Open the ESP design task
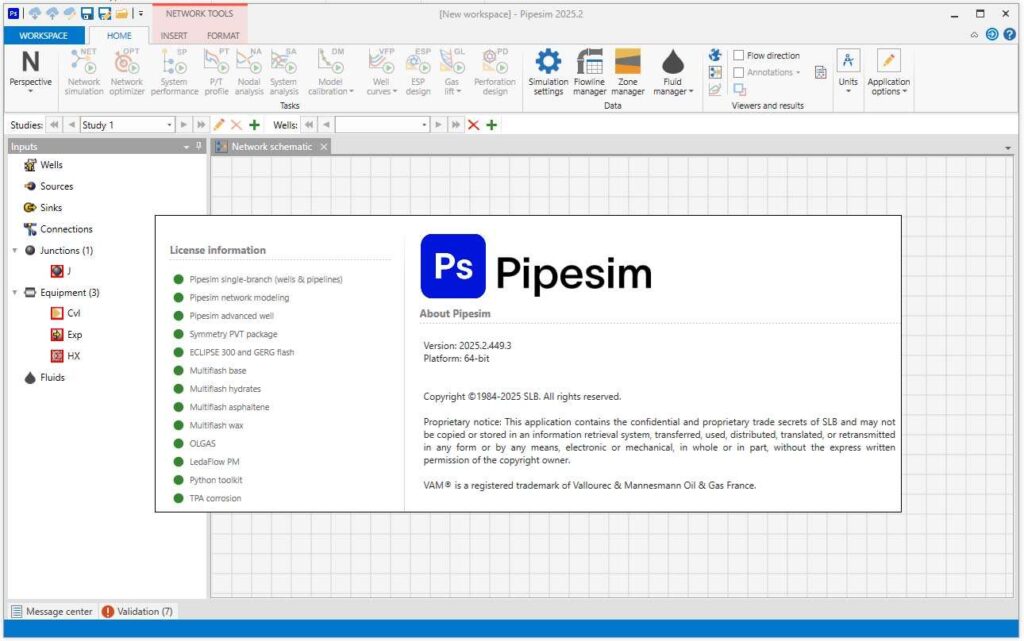This screenshot has width=1024, height=641. point(418,72)
